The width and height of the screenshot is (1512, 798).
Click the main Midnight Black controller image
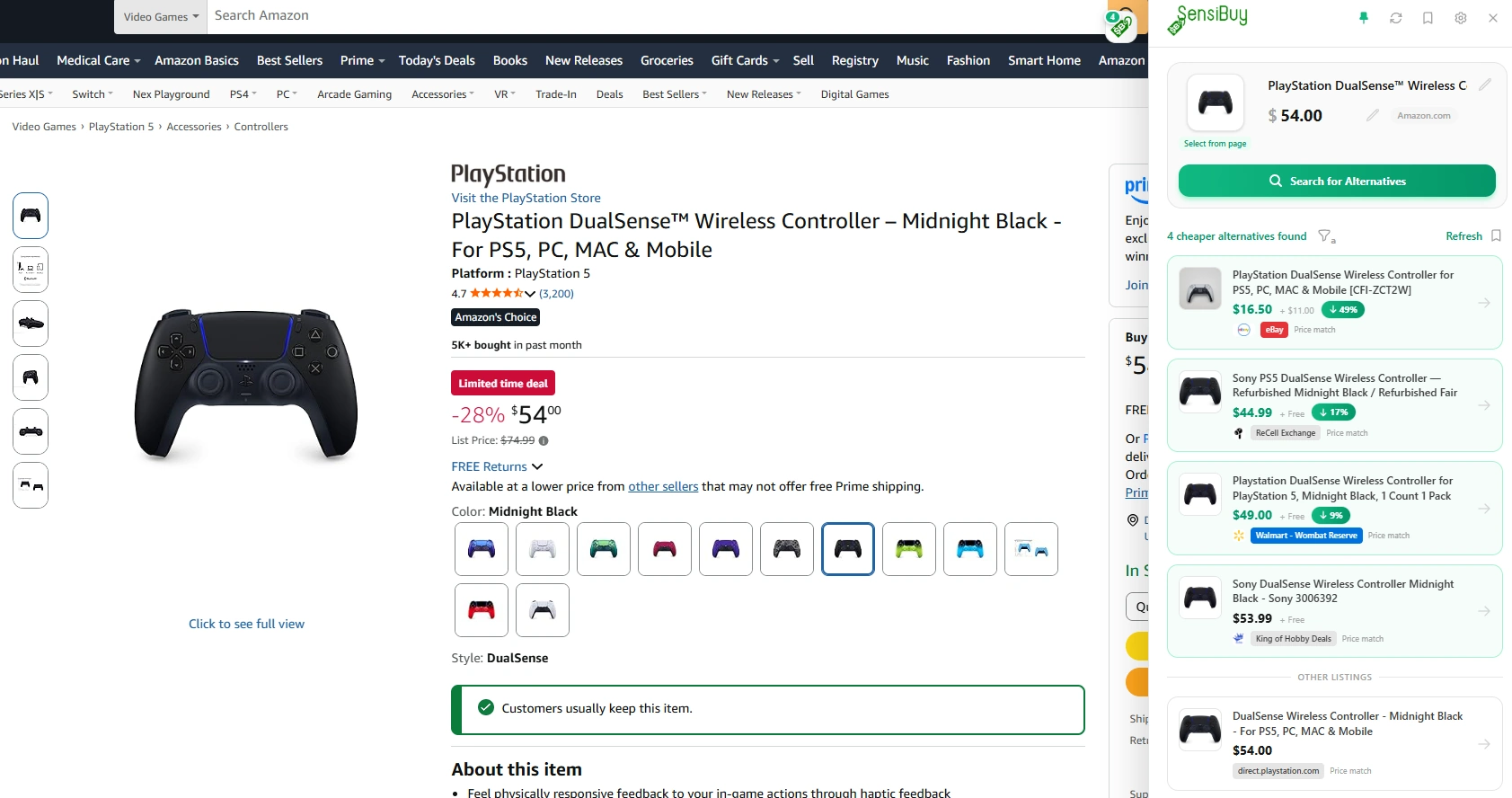click(x=246, y=384)
